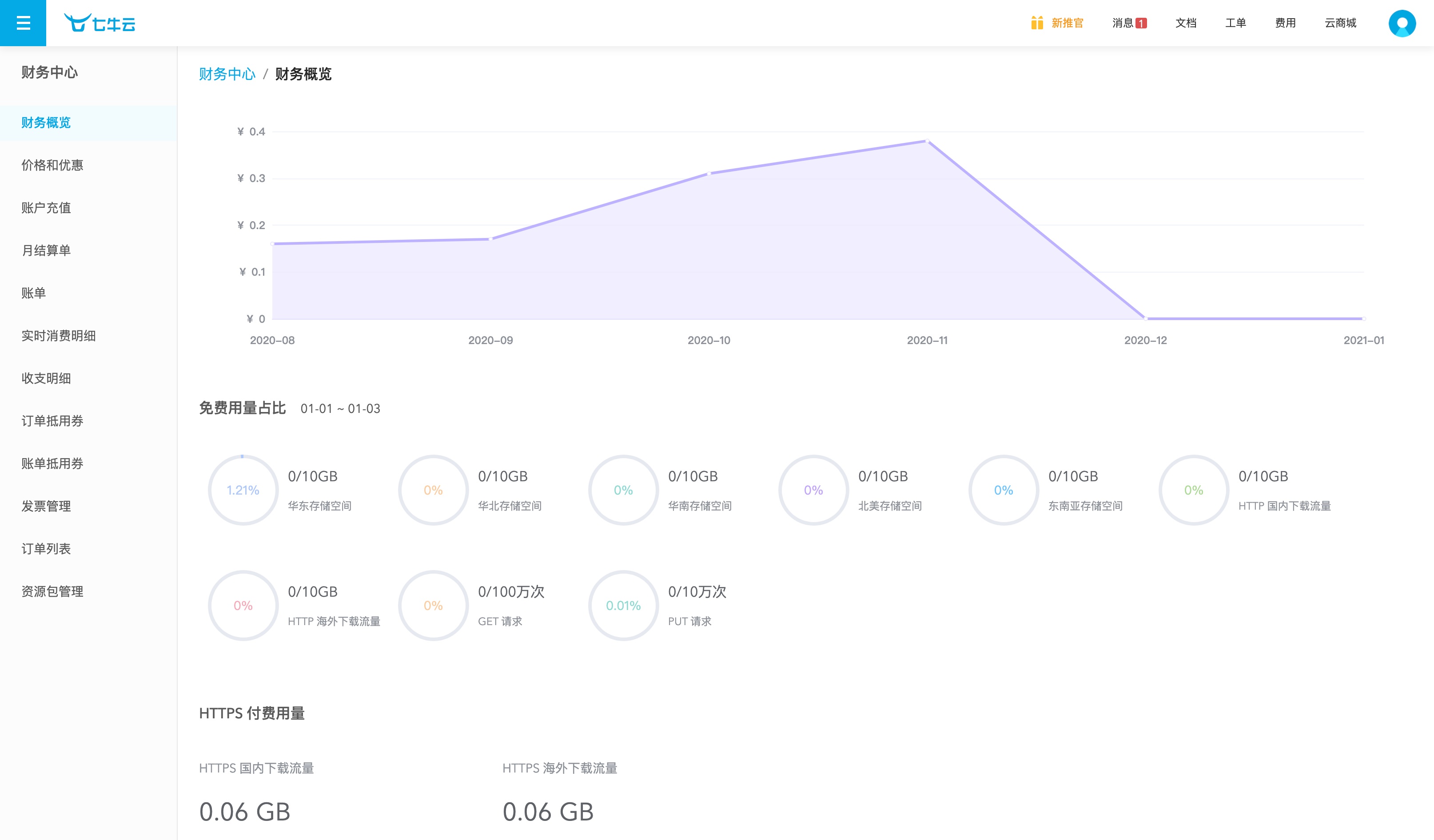Screen dimensions: 1434x840
Task: Click HTTPS 国内下载流量 label
Action: pyautogui.click(x=256, y=769)
